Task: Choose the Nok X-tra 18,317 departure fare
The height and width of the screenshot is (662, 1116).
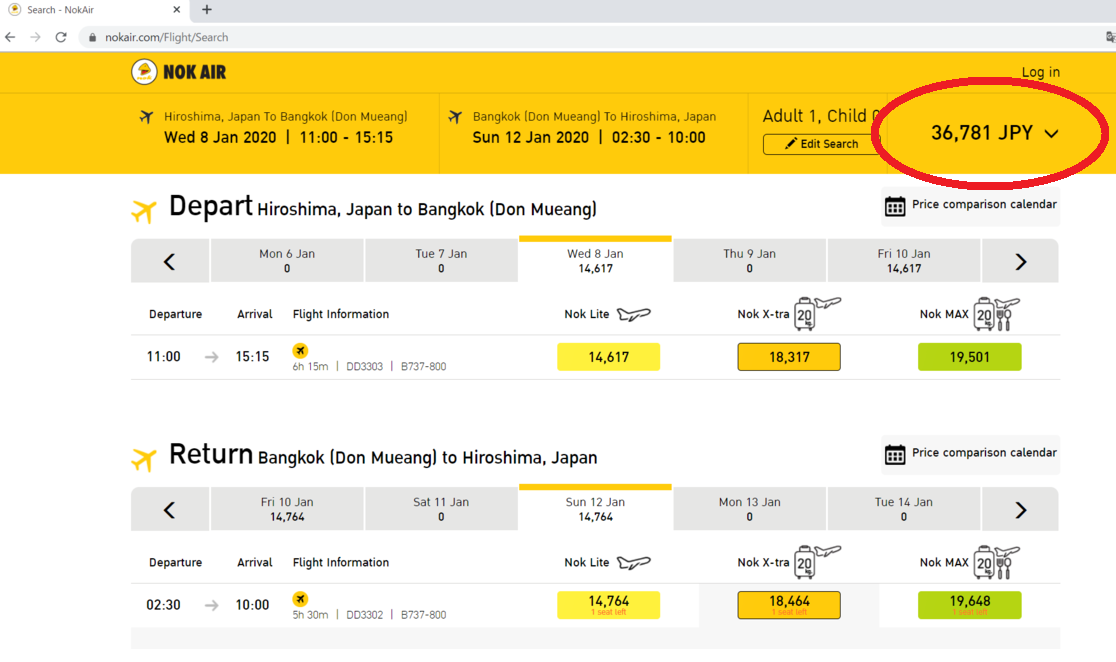Action: coord(789,357)
